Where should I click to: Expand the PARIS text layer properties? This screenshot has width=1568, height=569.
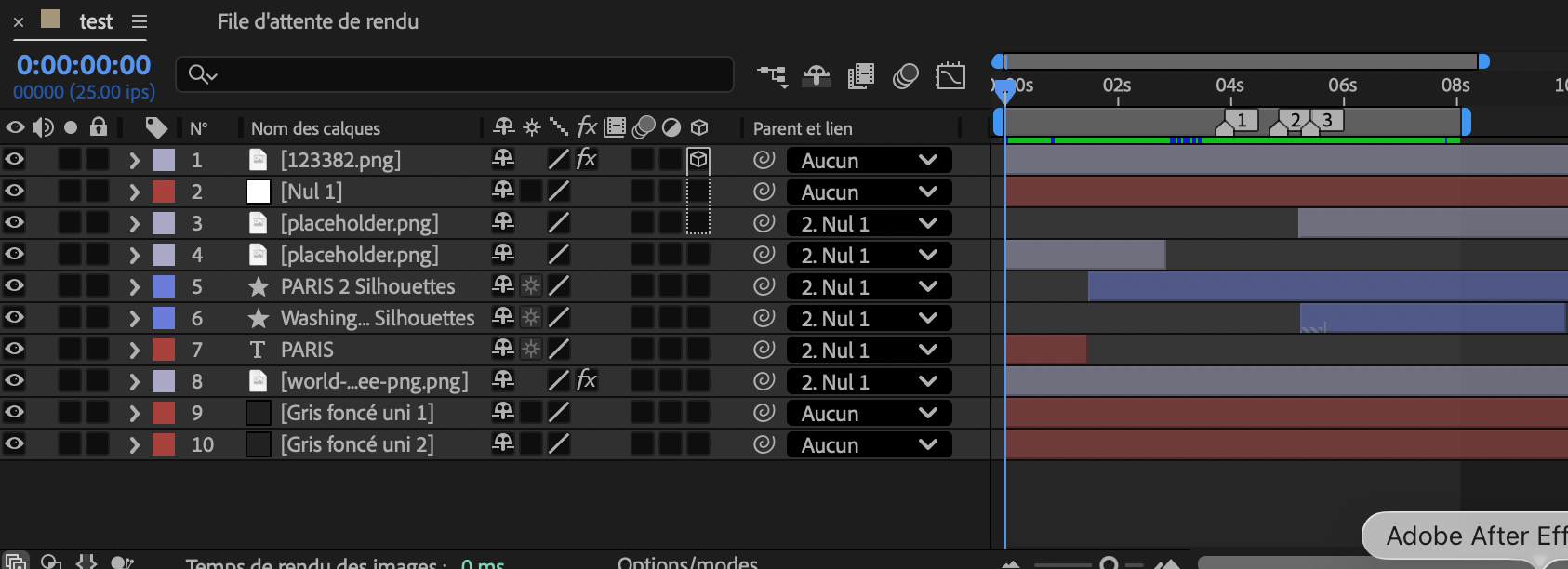[x=134, y=351]
